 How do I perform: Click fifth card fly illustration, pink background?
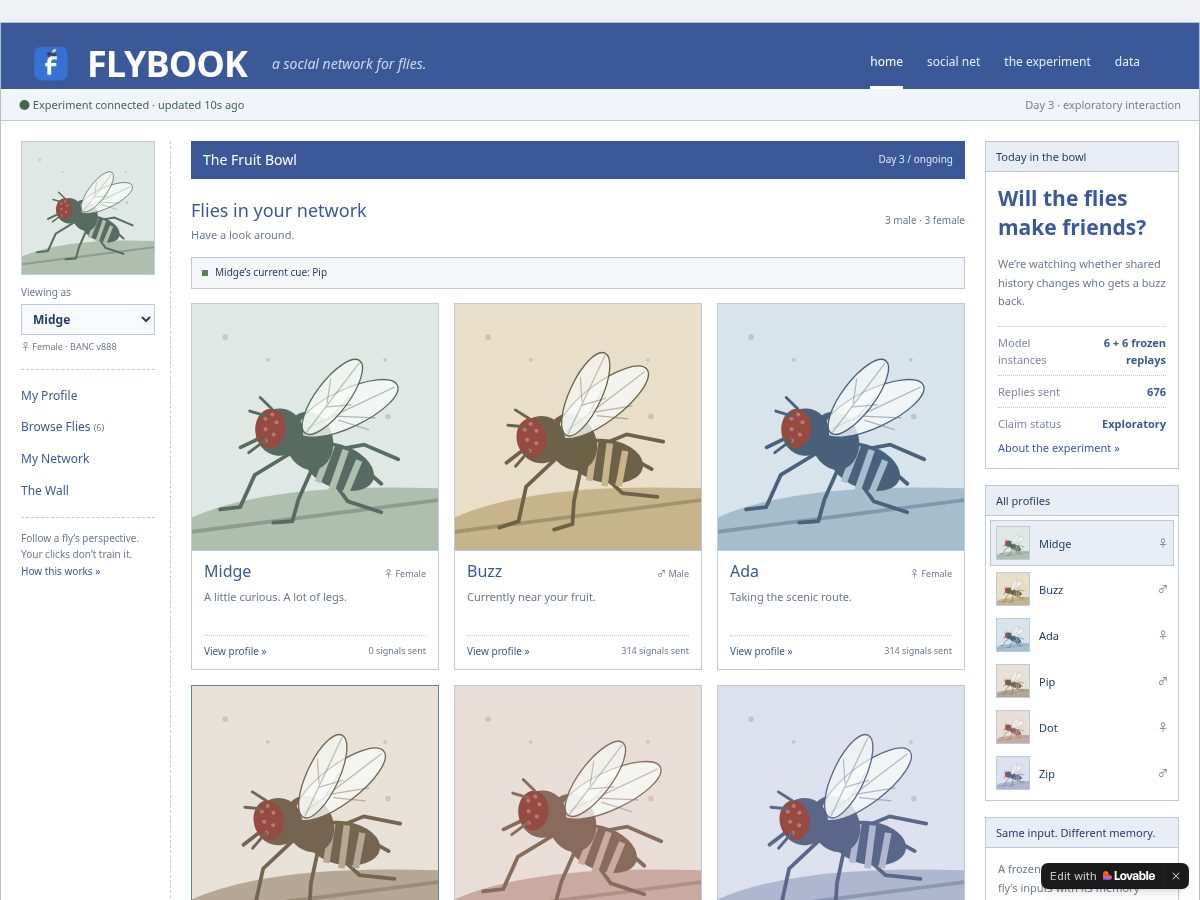pyautogui.click(x=578, y=793)
